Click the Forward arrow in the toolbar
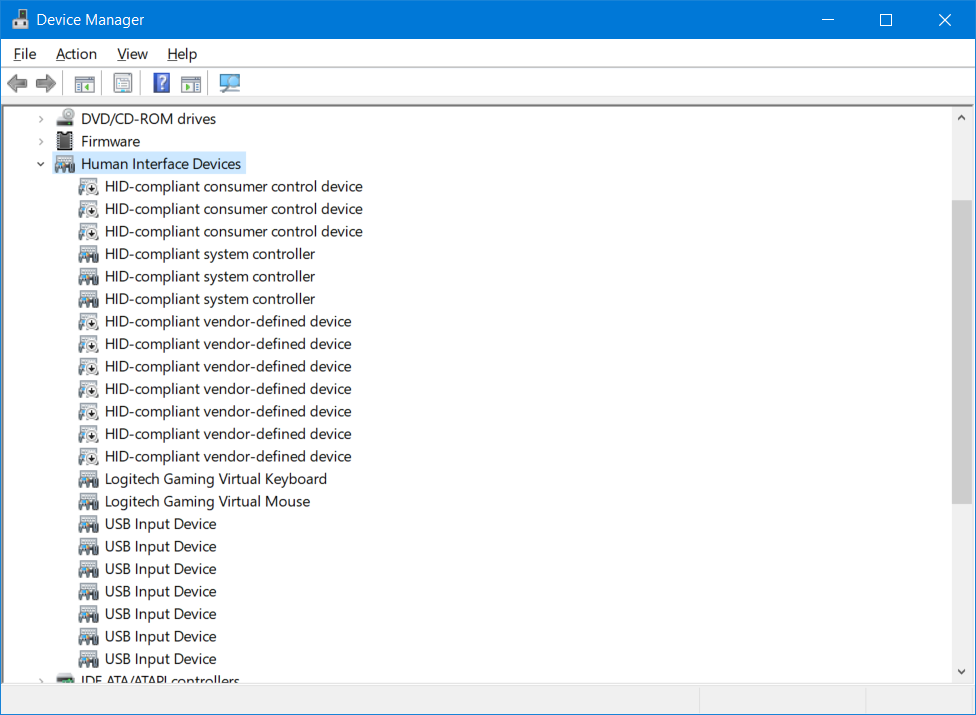This screenshot has height=715, width=976. pos(45,83)
